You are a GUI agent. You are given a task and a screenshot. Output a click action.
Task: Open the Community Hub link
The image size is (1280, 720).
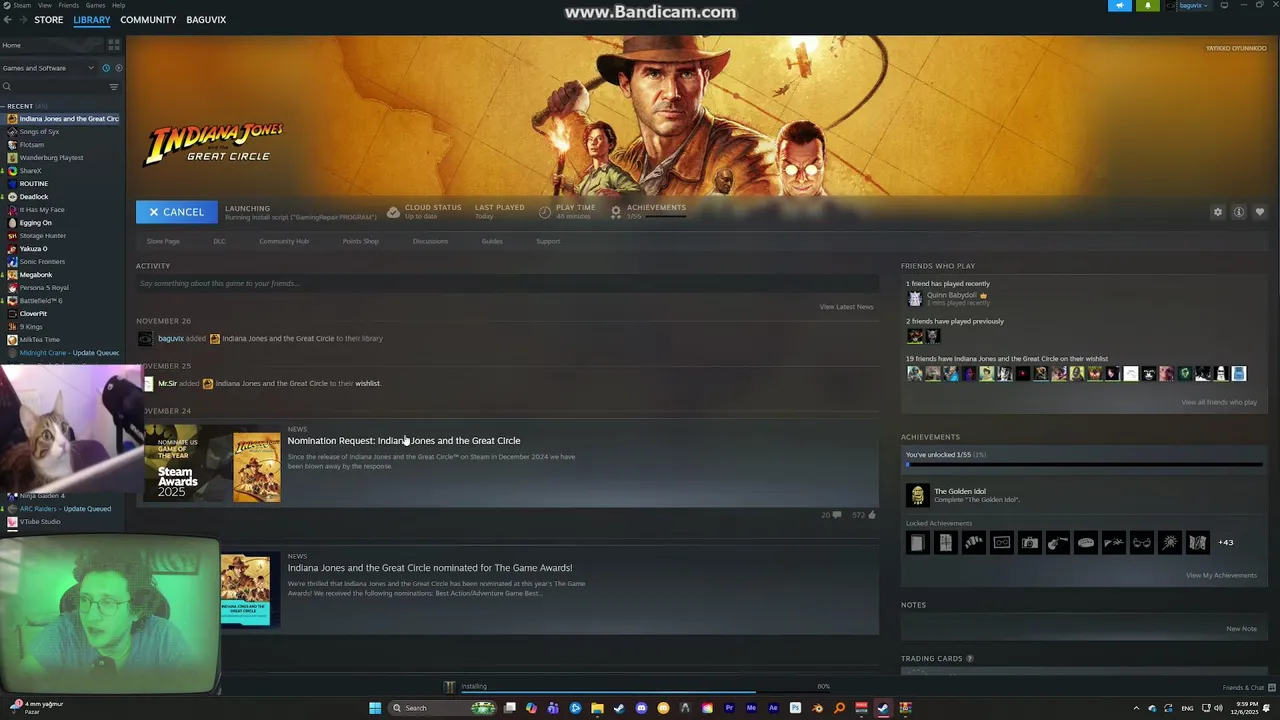(284, 241)
